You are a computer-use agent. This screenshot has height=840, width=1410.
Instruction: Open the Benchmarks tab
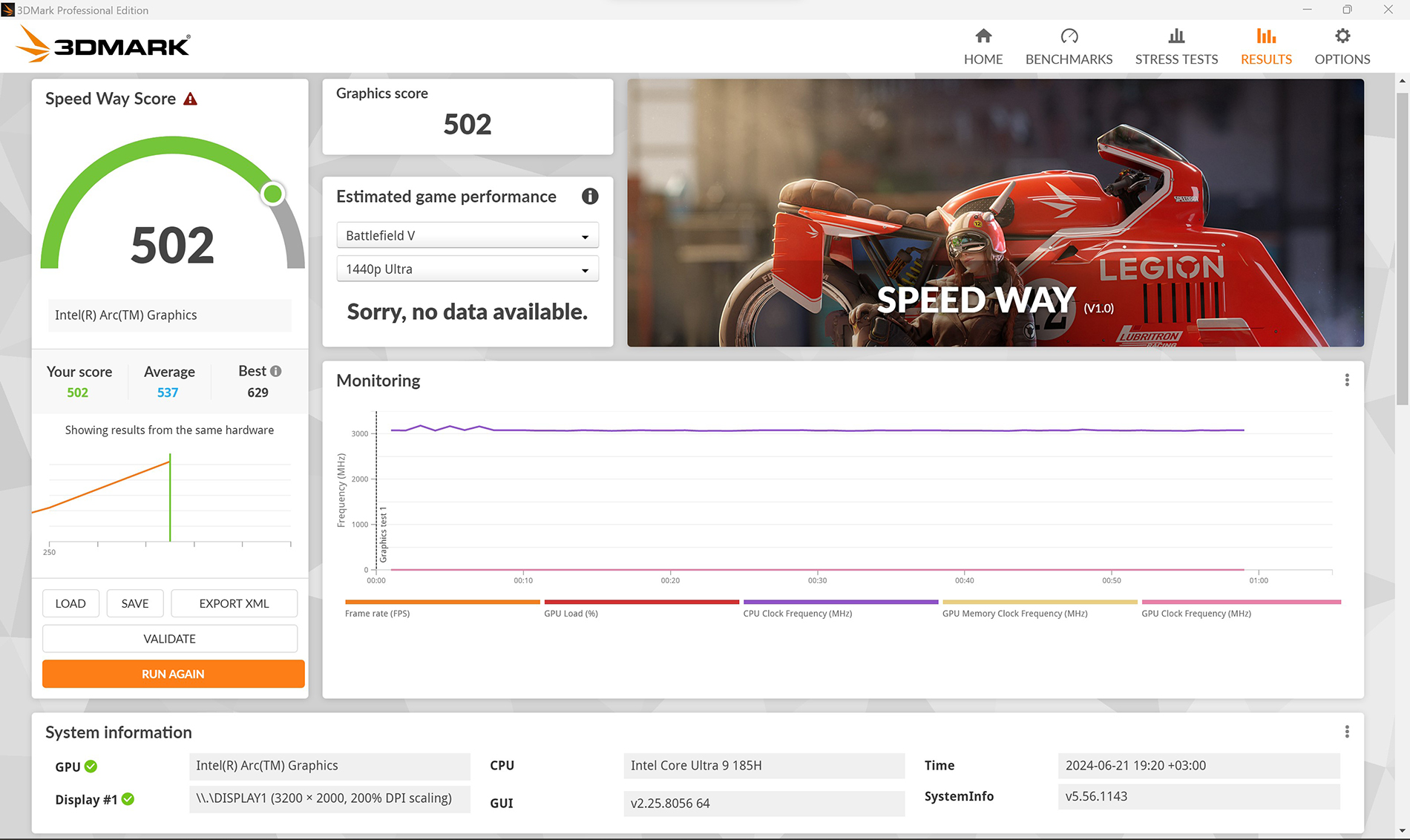point(1069,47)
